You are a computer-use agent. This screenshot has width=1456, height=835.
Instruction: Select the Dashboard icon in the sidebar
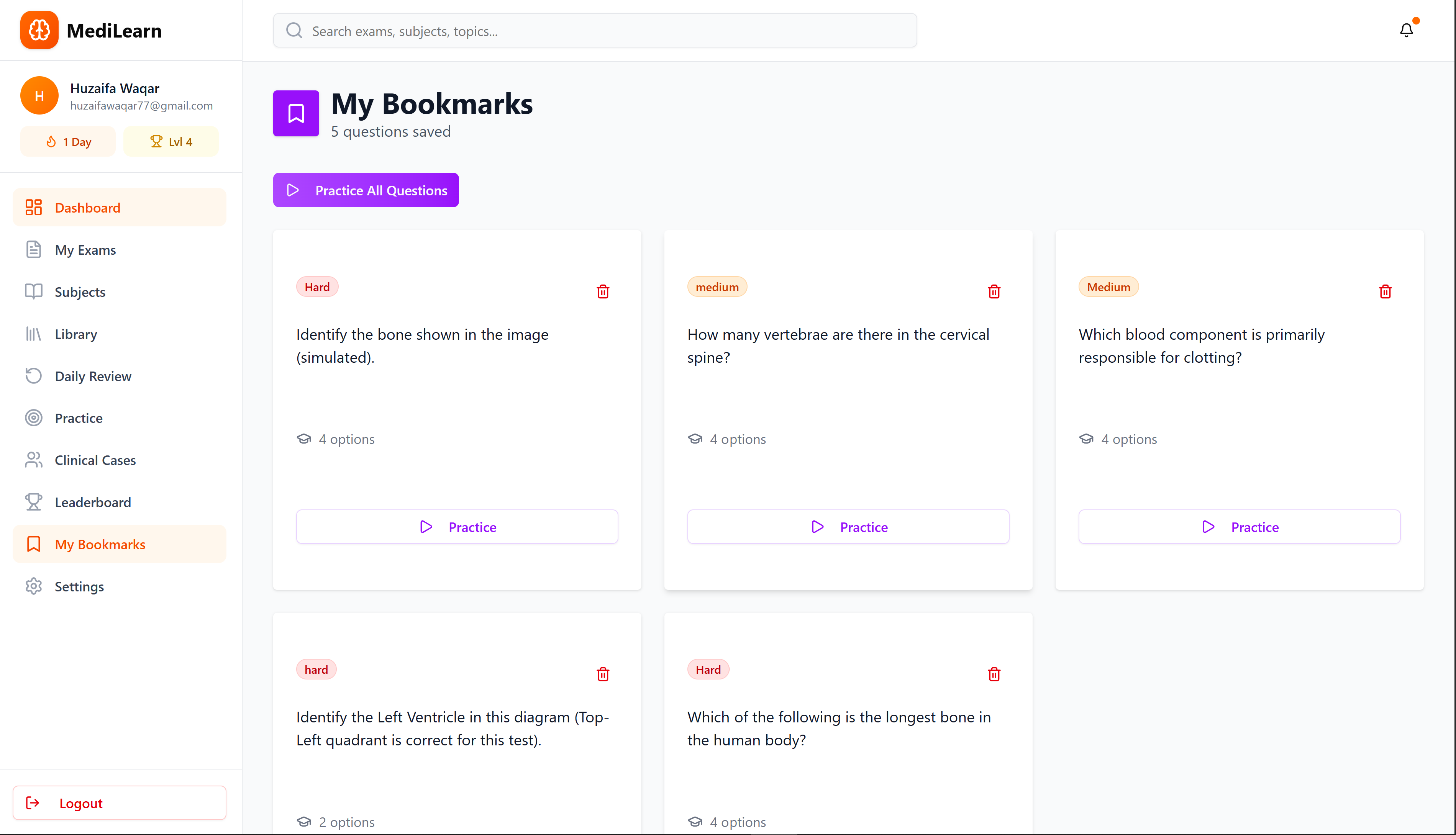[34, 207]
